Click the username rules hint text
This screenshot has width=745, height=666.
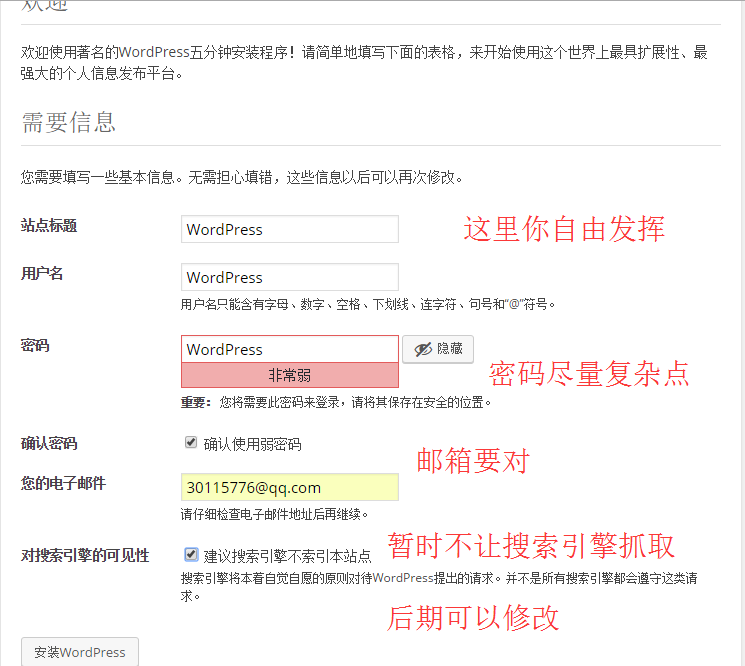(x=368, y=304)
